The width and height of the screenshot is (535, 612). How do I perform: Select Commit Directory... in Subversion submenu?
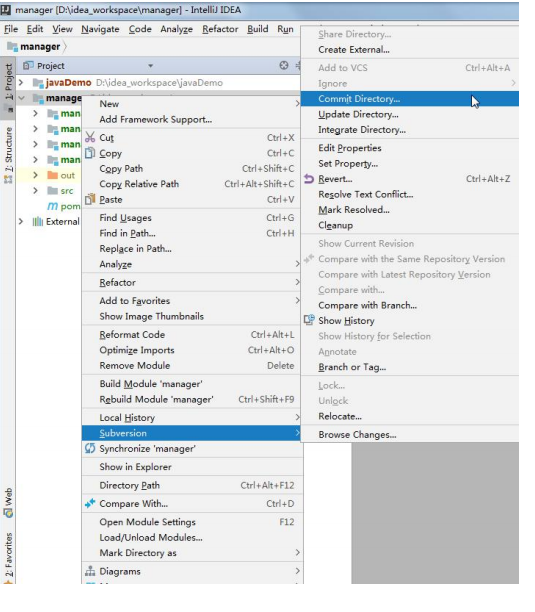tap(410, 99)
